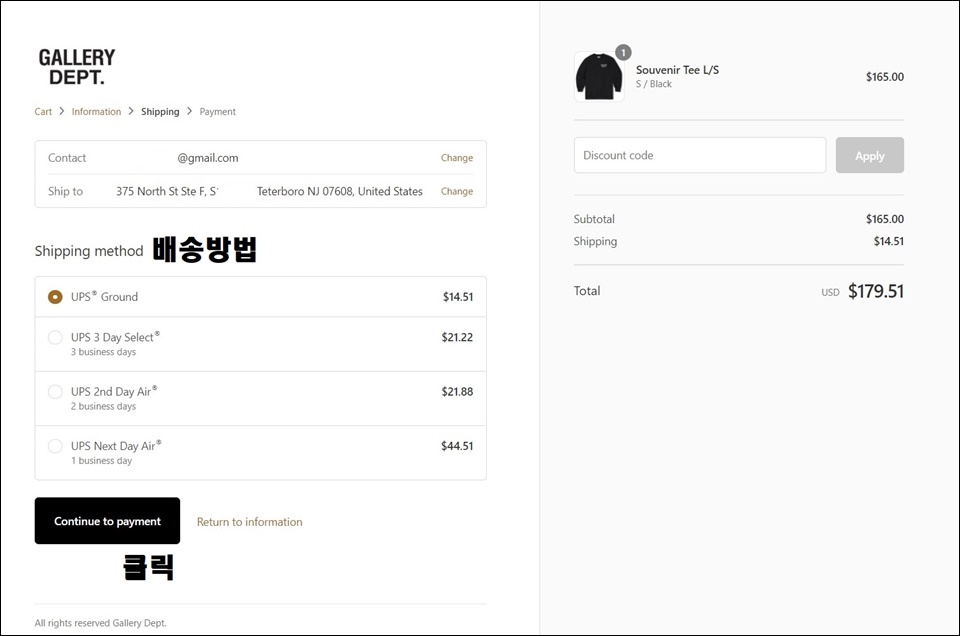Image resolution: width=960 pixels, height=636 pixels.
Task: Click the '2 business days' delivery note
Action: 103,406
